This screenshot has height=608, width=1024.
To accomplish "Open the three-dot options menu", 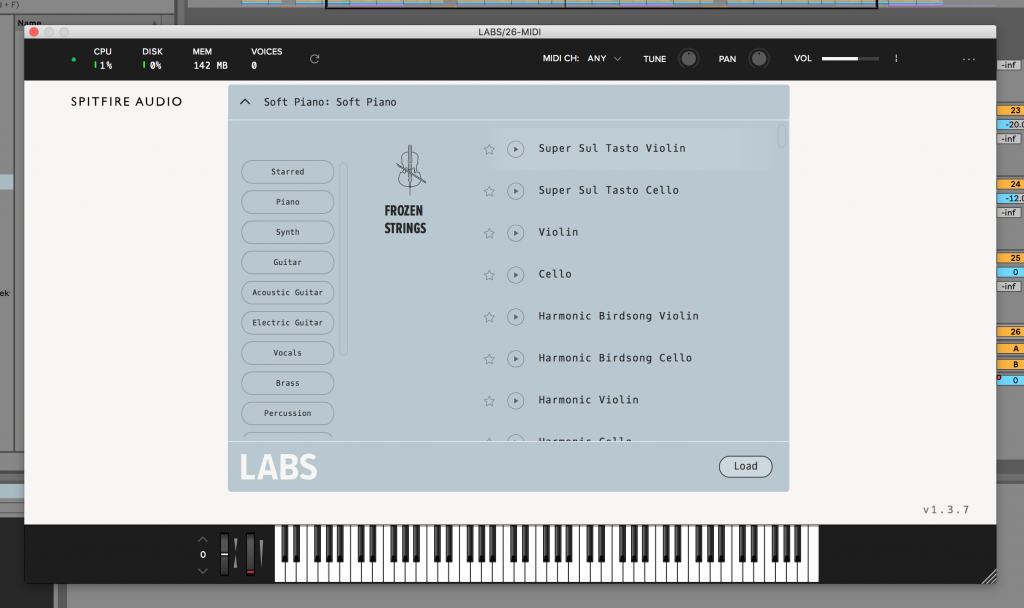I will [x=968, y=59].
